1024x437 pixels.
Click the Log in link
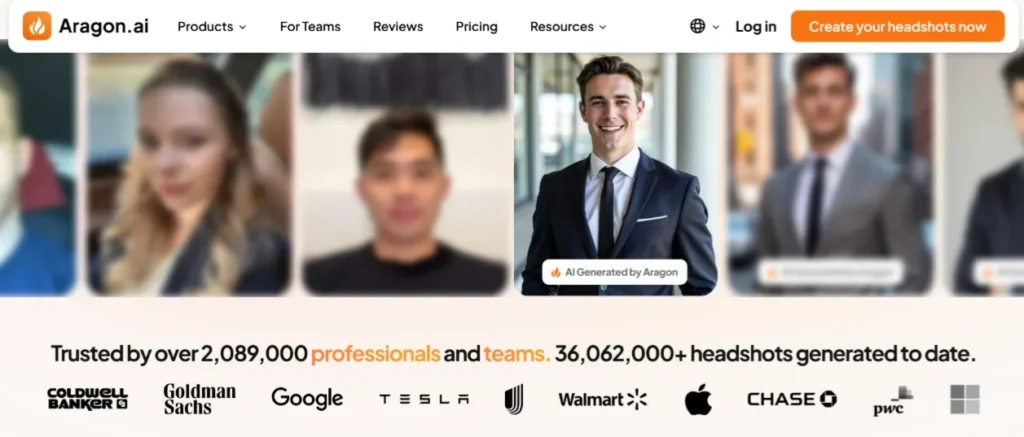coord(756,27)
